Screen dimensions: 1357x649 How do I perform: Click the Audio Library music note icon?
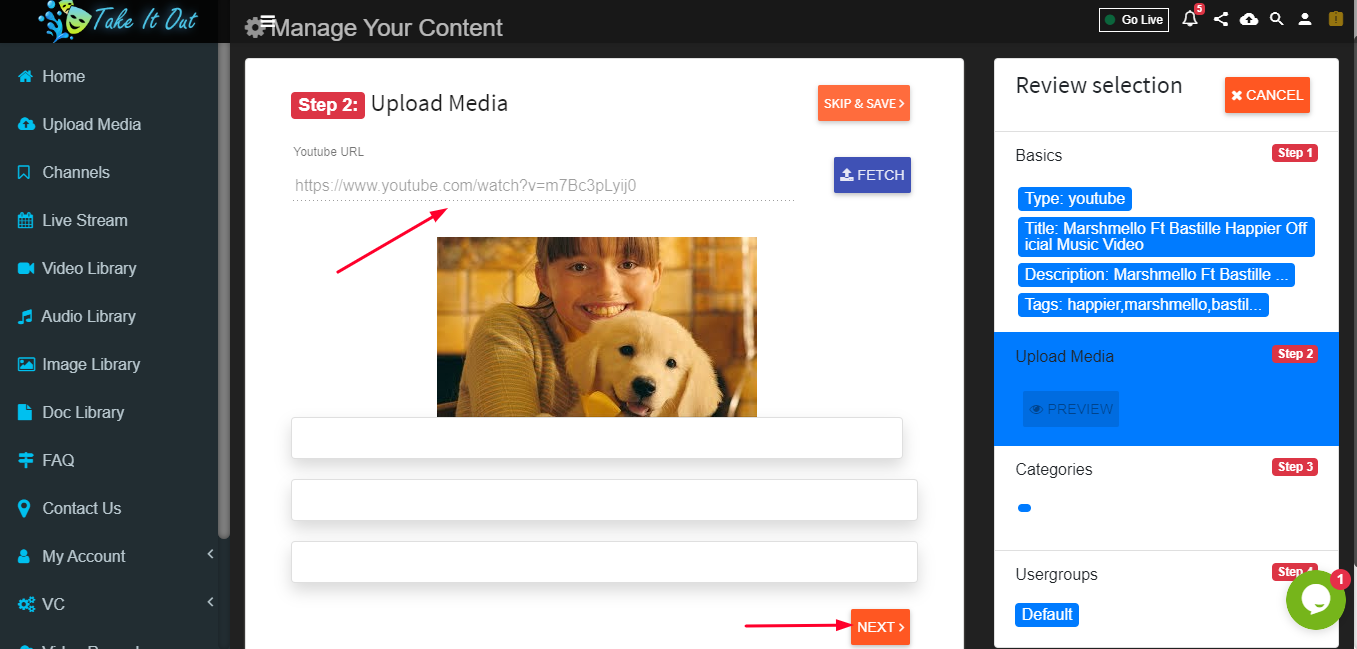coord(25,316)
